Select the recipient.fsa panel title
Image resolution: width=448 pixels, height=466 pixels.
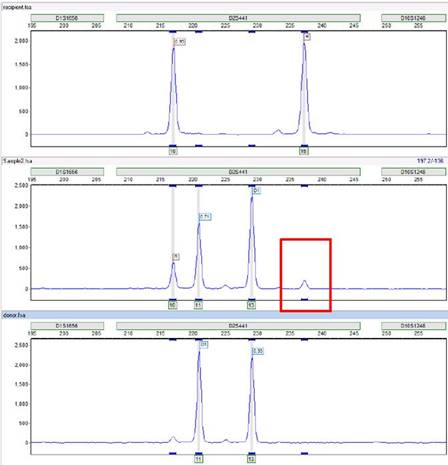(17, 7)
